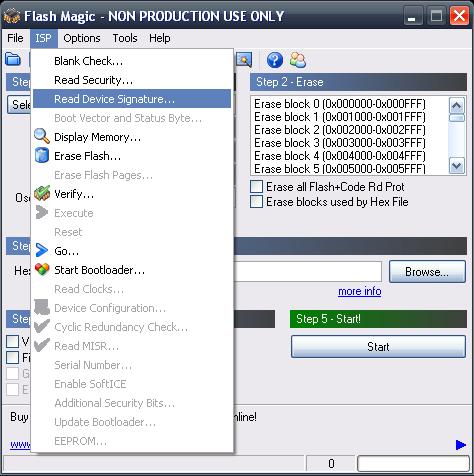Image resolution: width=474 pixels, height=476 pixels.
Task: Click the grey Read MISR checkmark icon
Action: coord(42,345)
